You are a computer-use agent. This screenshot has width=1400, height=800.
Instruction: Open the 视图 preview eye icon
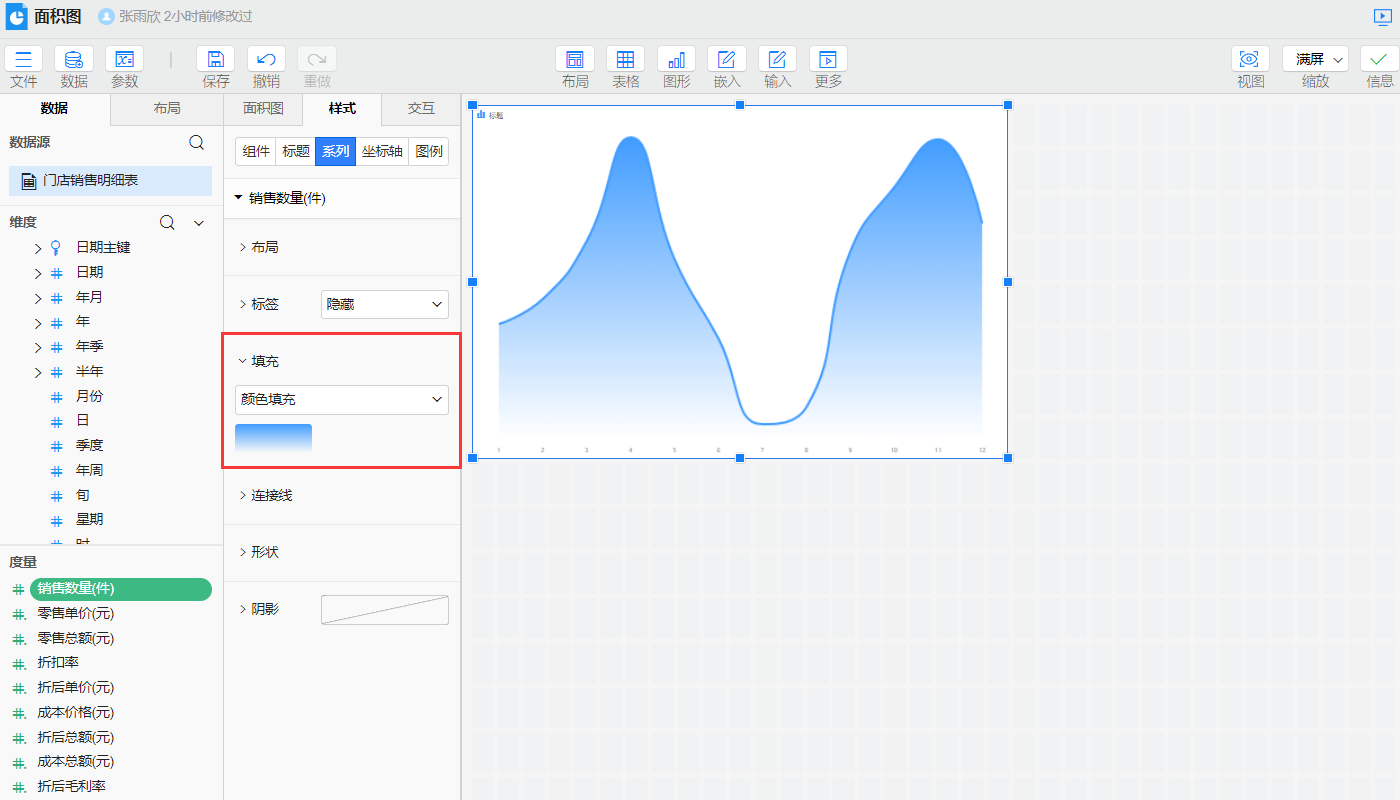pos(1250,59)
